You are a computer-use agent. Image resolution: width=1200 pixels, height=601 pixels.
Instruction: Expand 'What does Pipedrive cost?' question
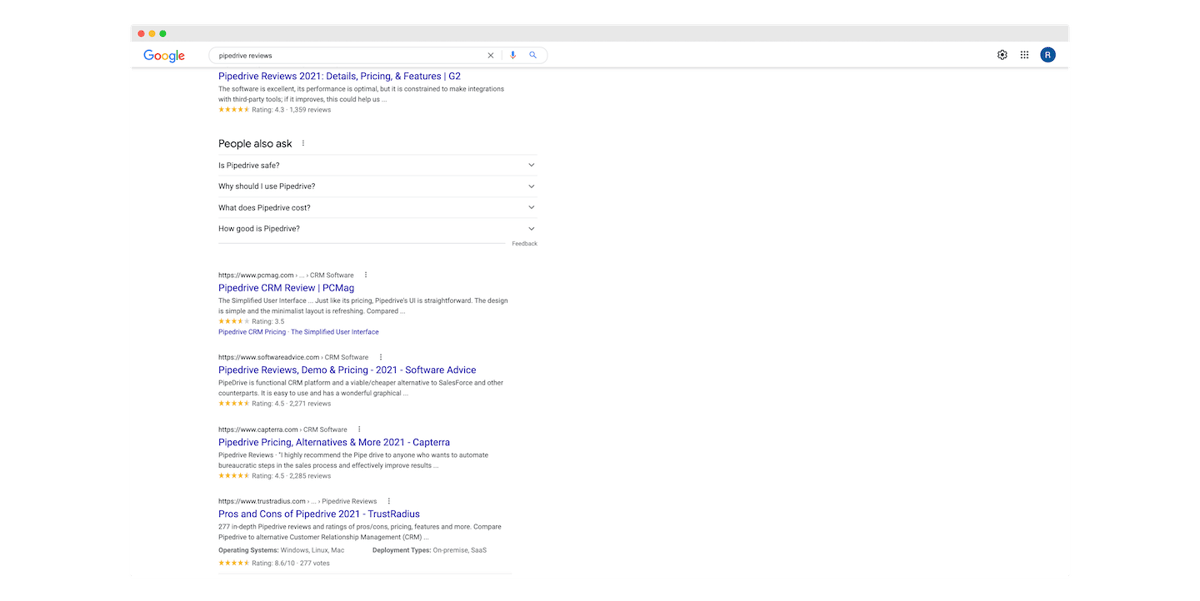pyautogui.click(x=377, y=208)
